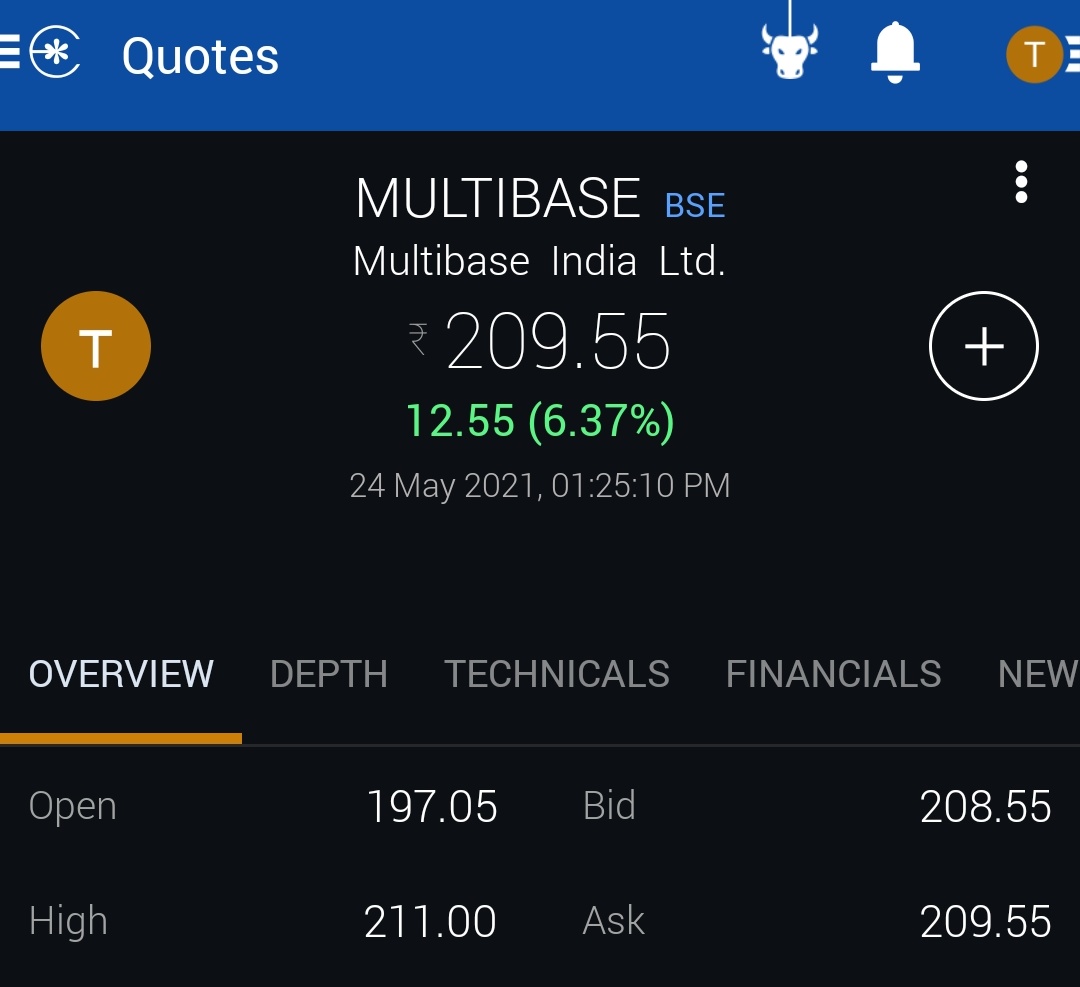The height and width of the screenshot is (987, 1080).
Task: Tap the High label
Action: 68,922
